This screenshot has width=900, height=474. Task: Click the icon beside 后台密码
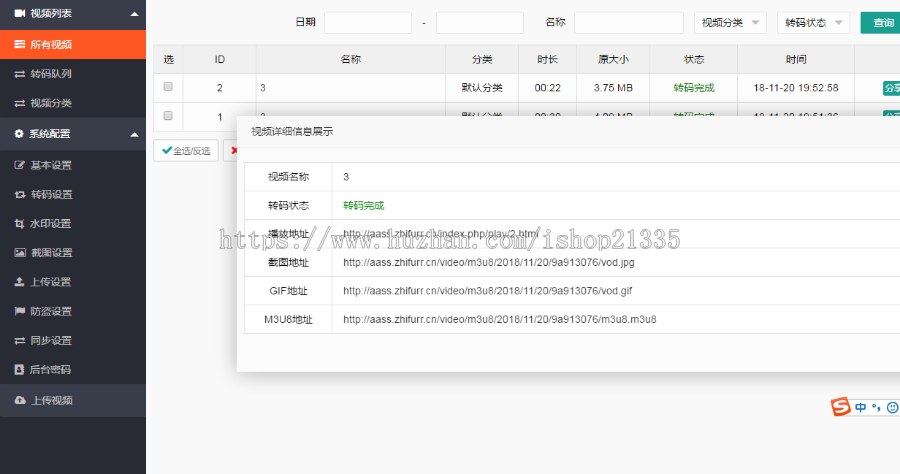pos(19,370)
